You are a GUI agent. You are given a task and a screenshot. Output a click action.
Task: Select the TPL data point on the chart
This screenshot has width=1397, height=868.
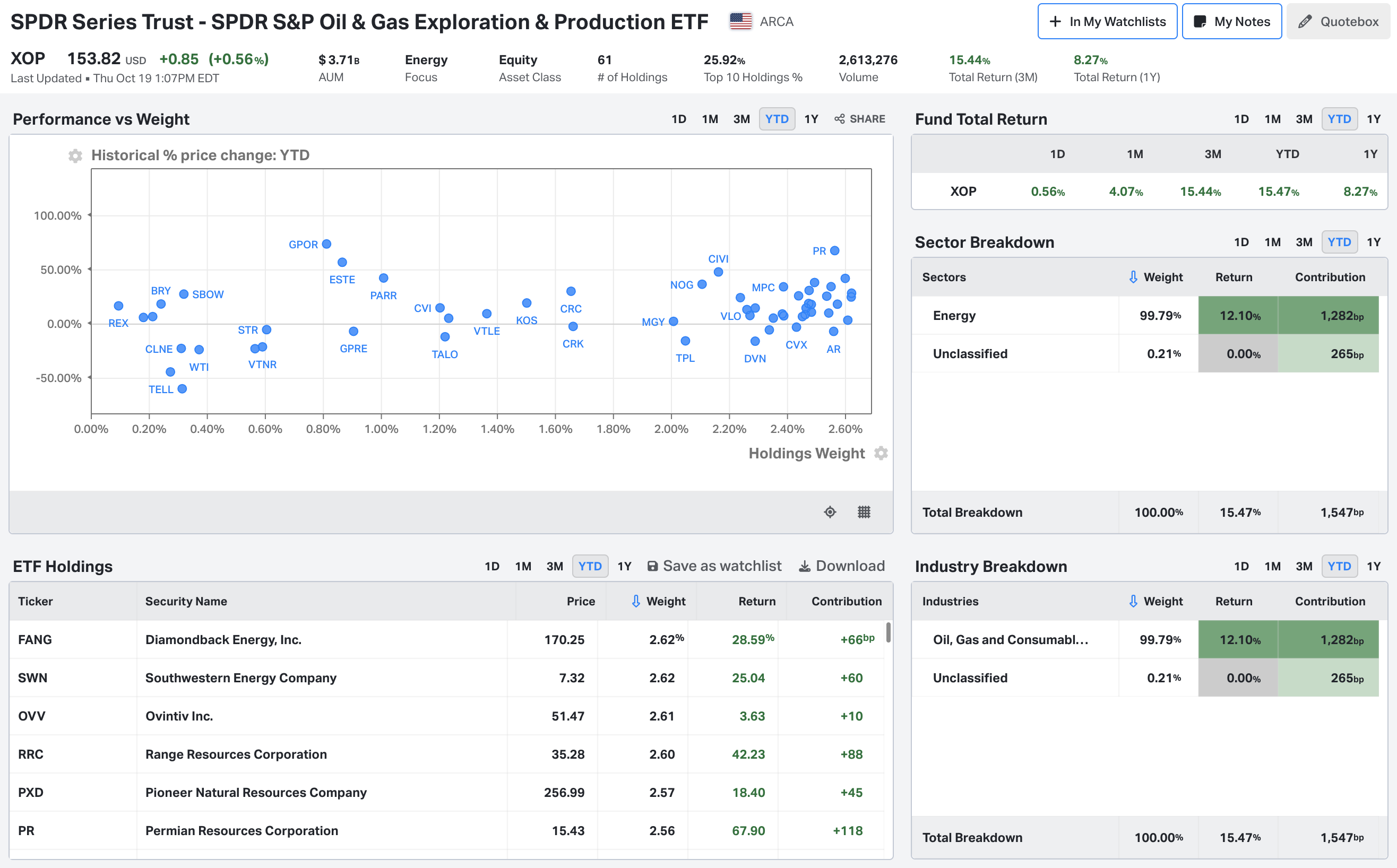[685, 341]
